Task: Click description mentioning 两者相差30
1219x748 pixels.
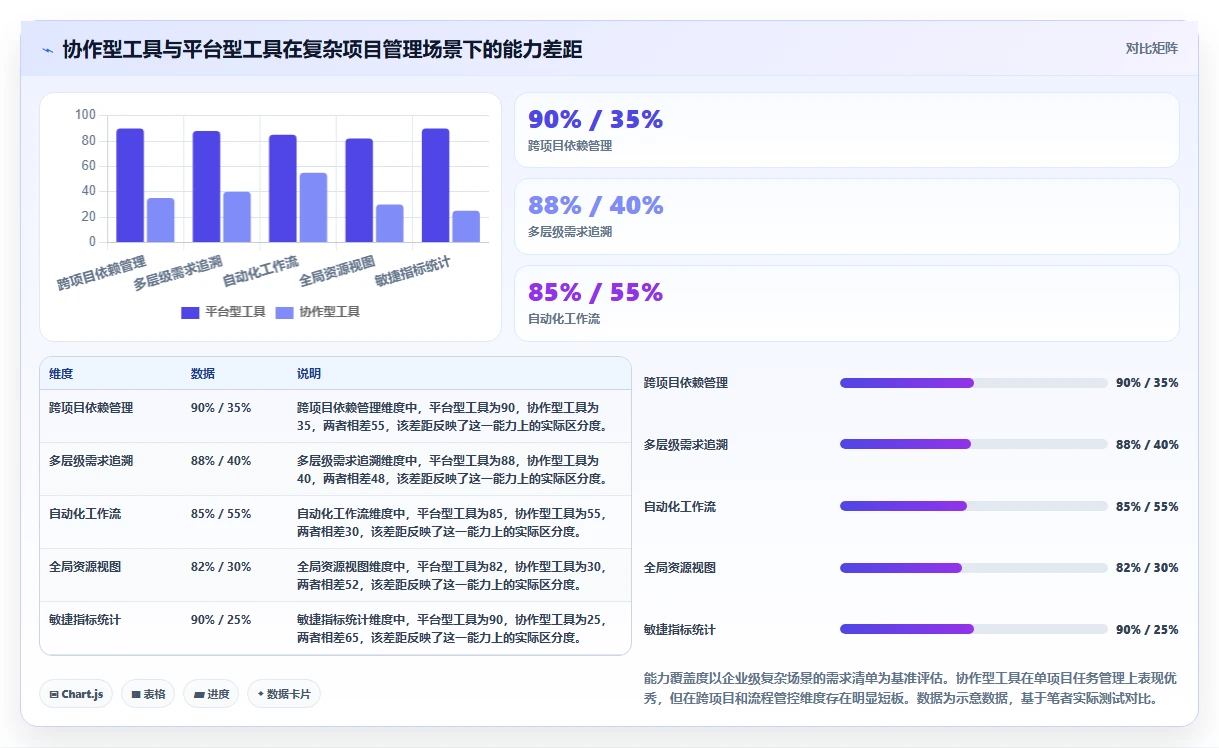Action: tap(453, 523)
